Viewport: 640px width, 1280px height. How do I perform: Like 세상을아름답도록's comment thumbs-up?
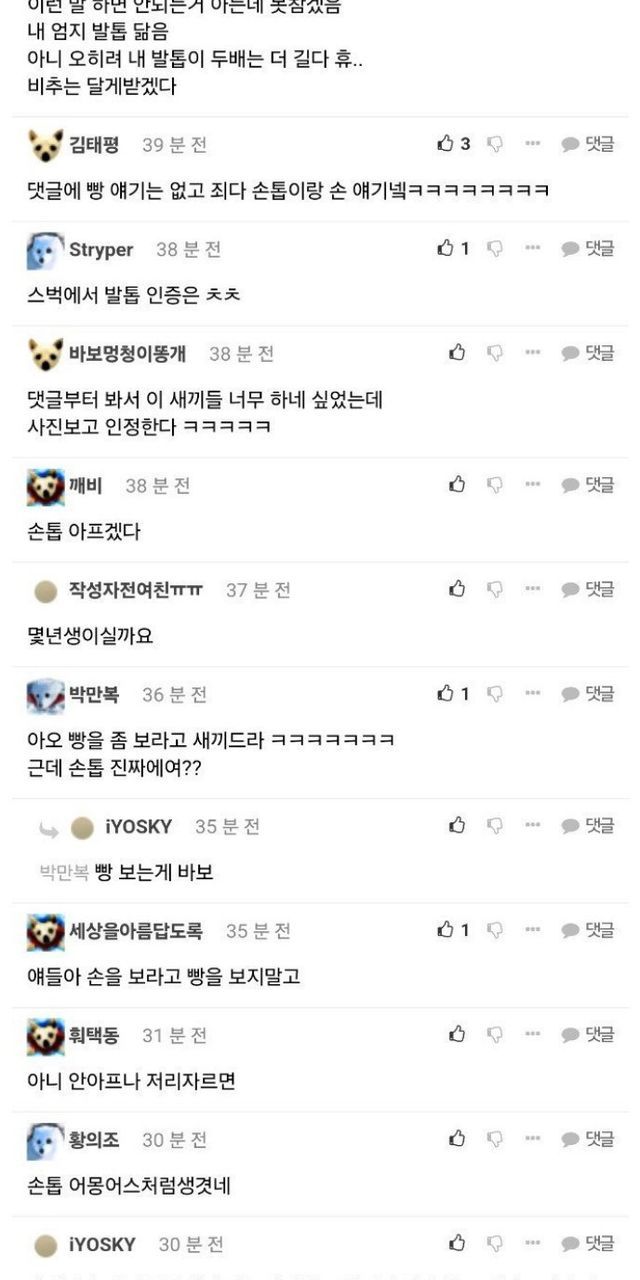tap(446, 930)
